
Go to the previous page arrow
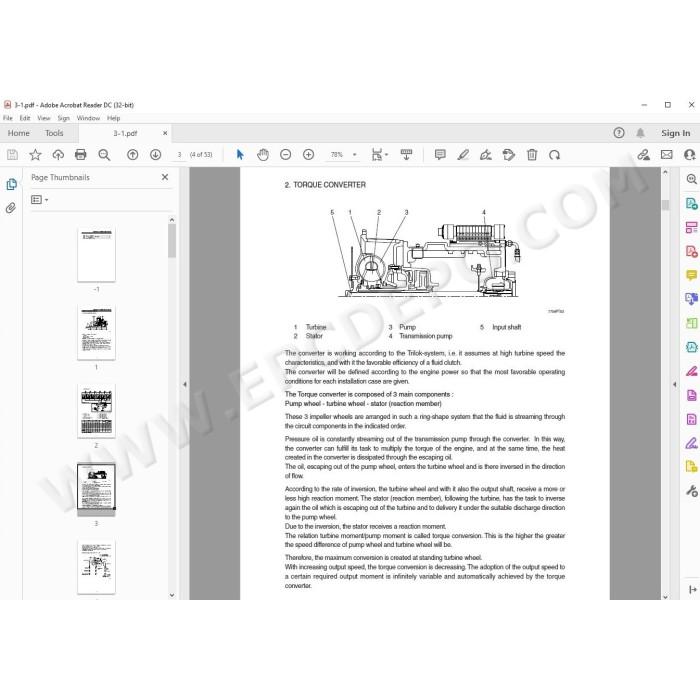click(x=133, y=155)
